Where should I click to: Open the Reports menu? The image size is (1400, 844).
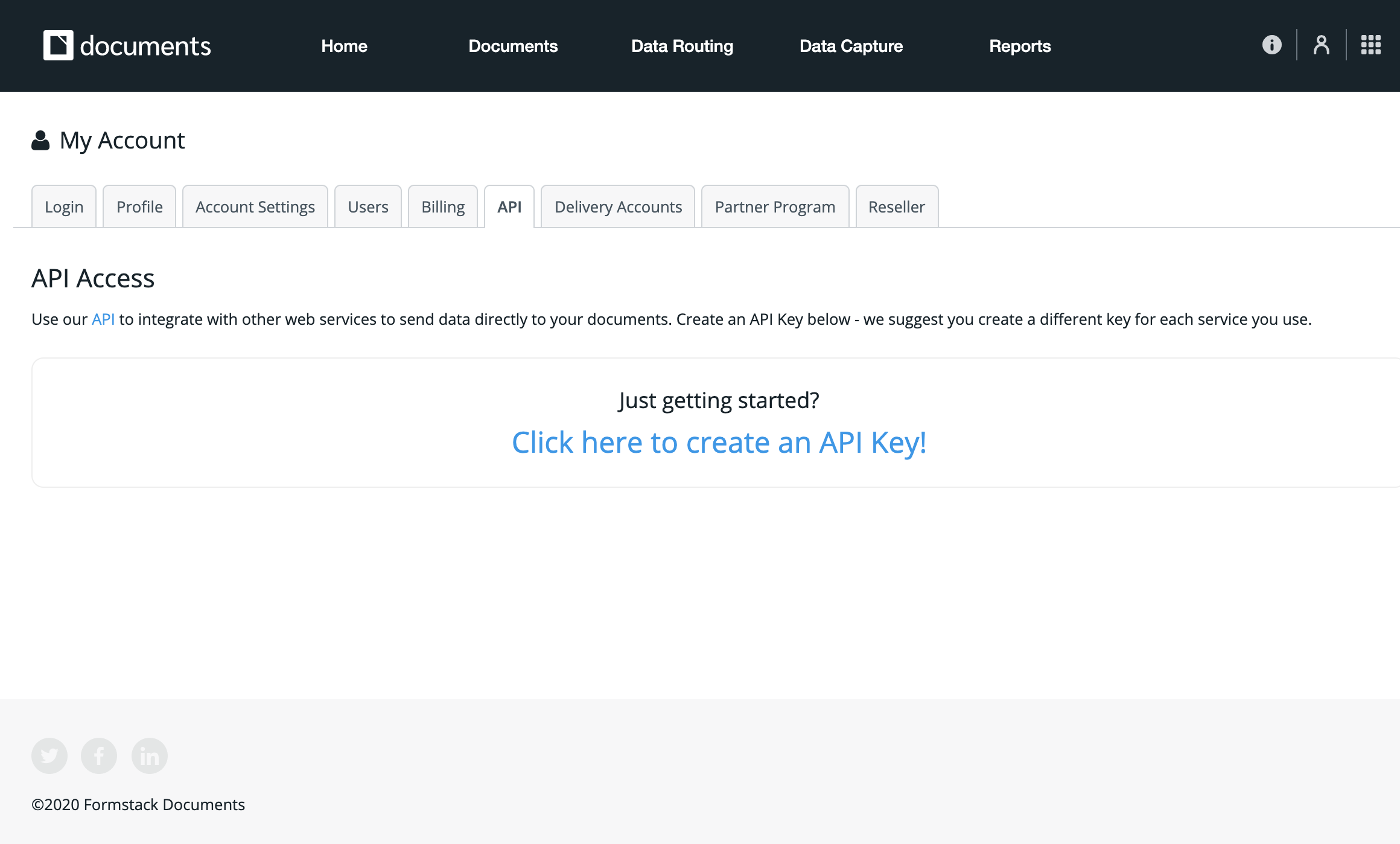click(1020, 46)
